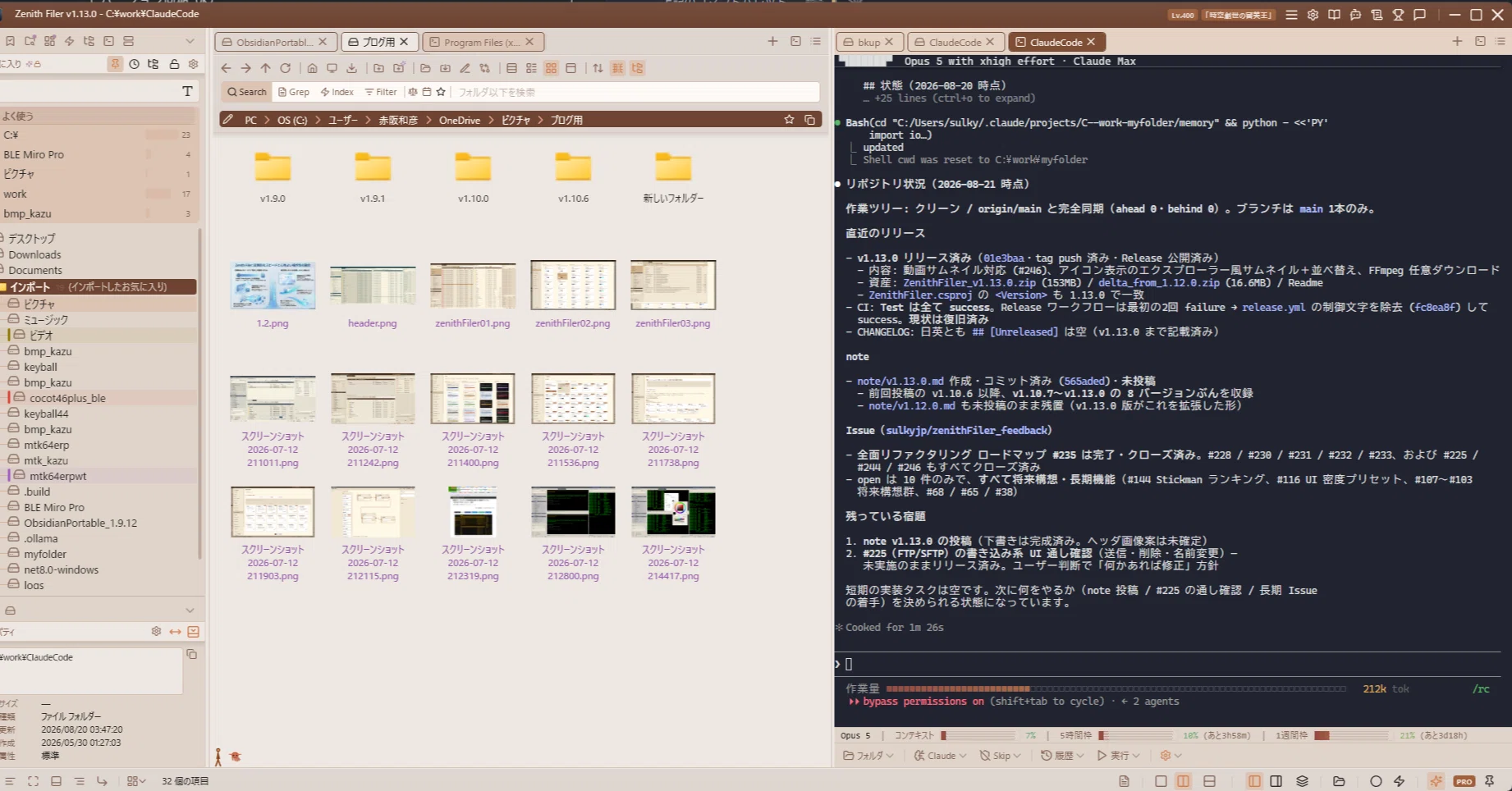Open the フォルダ dropdown in terminal bar
This screenshot has height=791, width=1512.
pos(868,756)
